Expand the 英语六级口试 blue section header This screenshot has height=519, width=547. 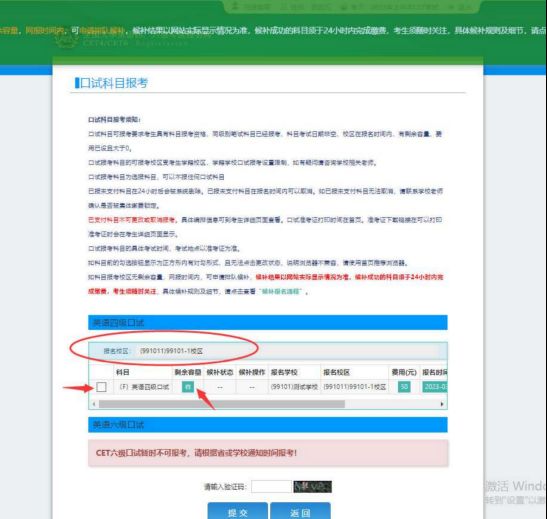click(x=268, y=424)
